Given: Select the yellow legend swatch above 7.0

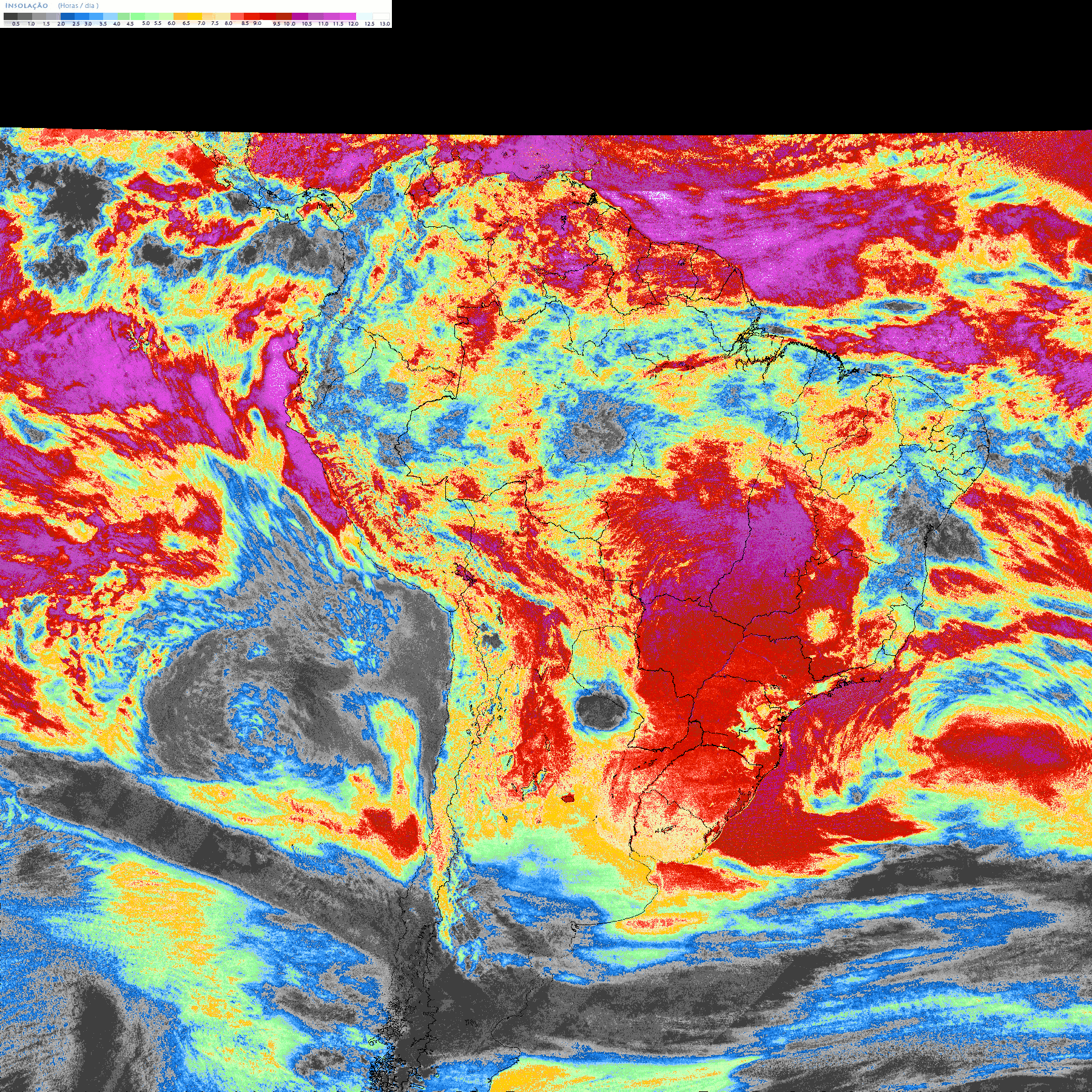Looking at the screenshot, I should 195,16.
